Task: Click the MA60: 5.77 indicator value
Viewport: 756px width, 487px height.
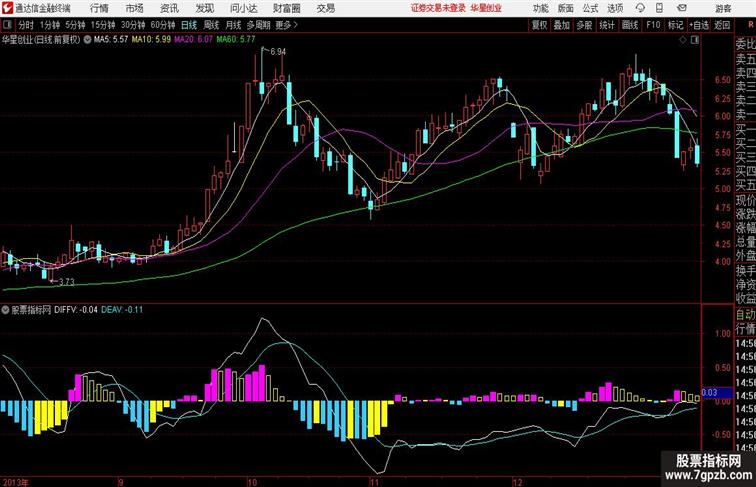Action: [x=236, y=40]
